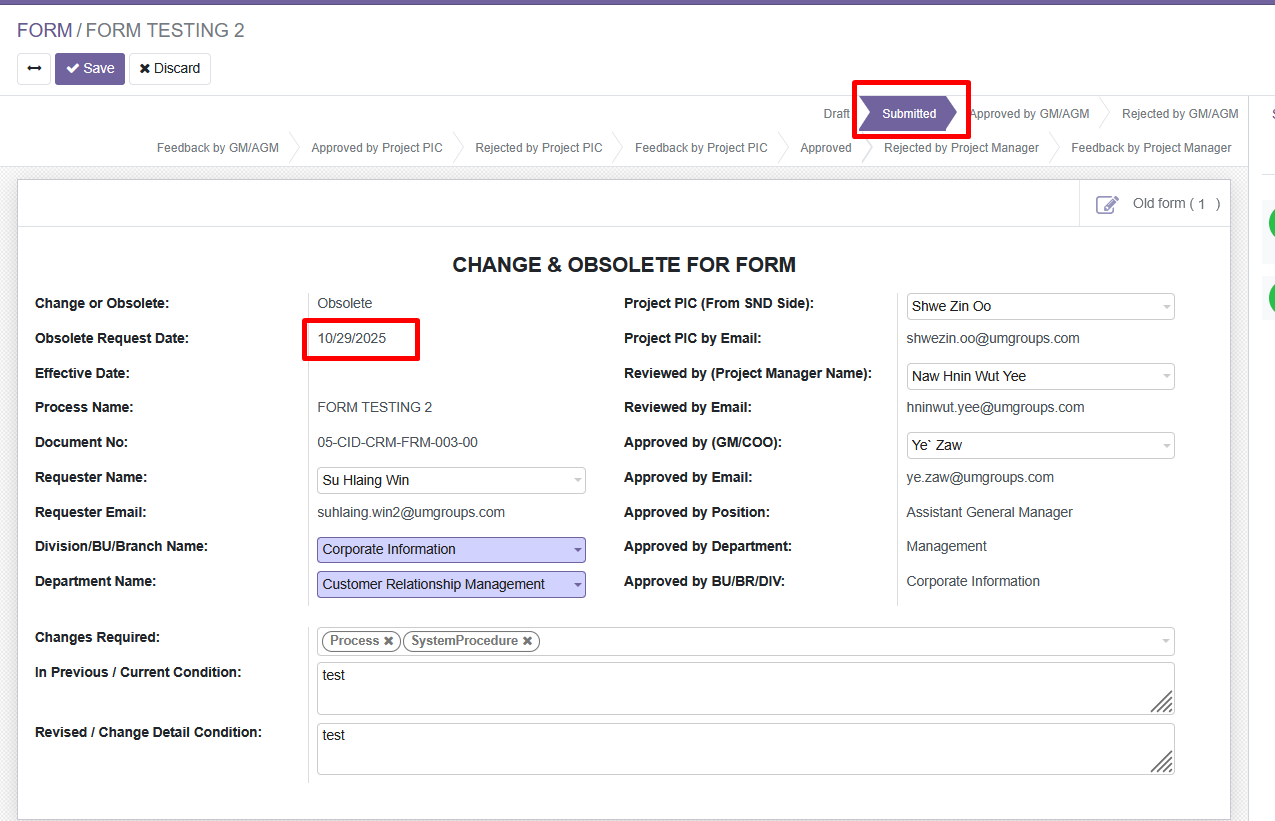Discard the form changes

pos(170,69)
